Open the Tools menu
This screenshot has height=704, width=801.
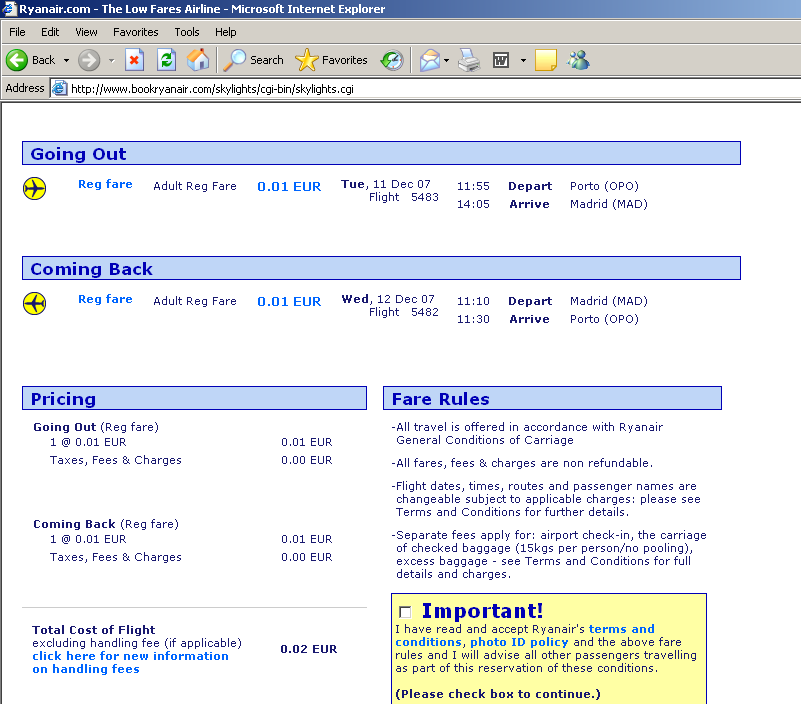click(187, 32)
